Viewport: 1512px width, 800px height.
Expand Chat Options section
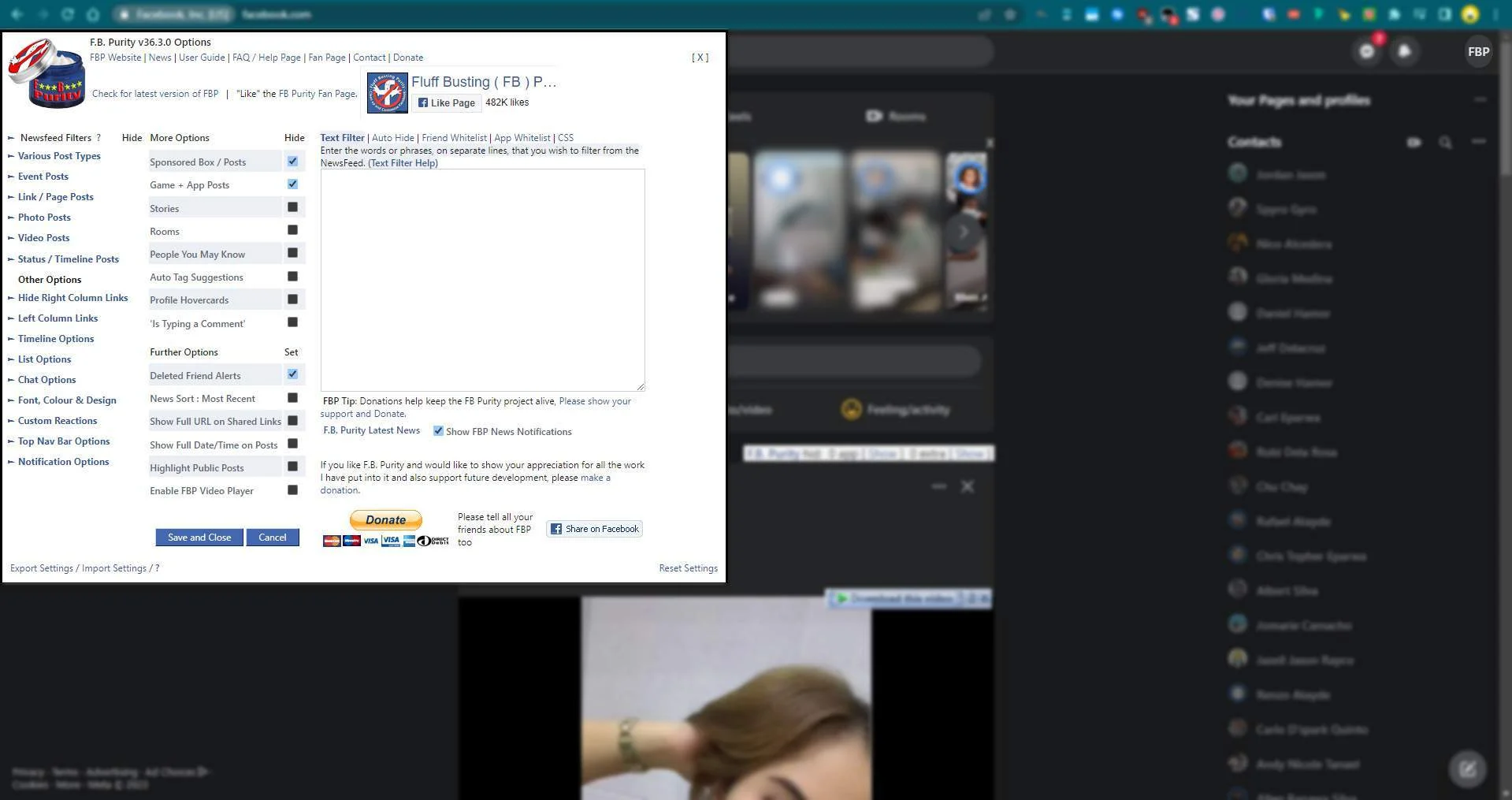46,380
